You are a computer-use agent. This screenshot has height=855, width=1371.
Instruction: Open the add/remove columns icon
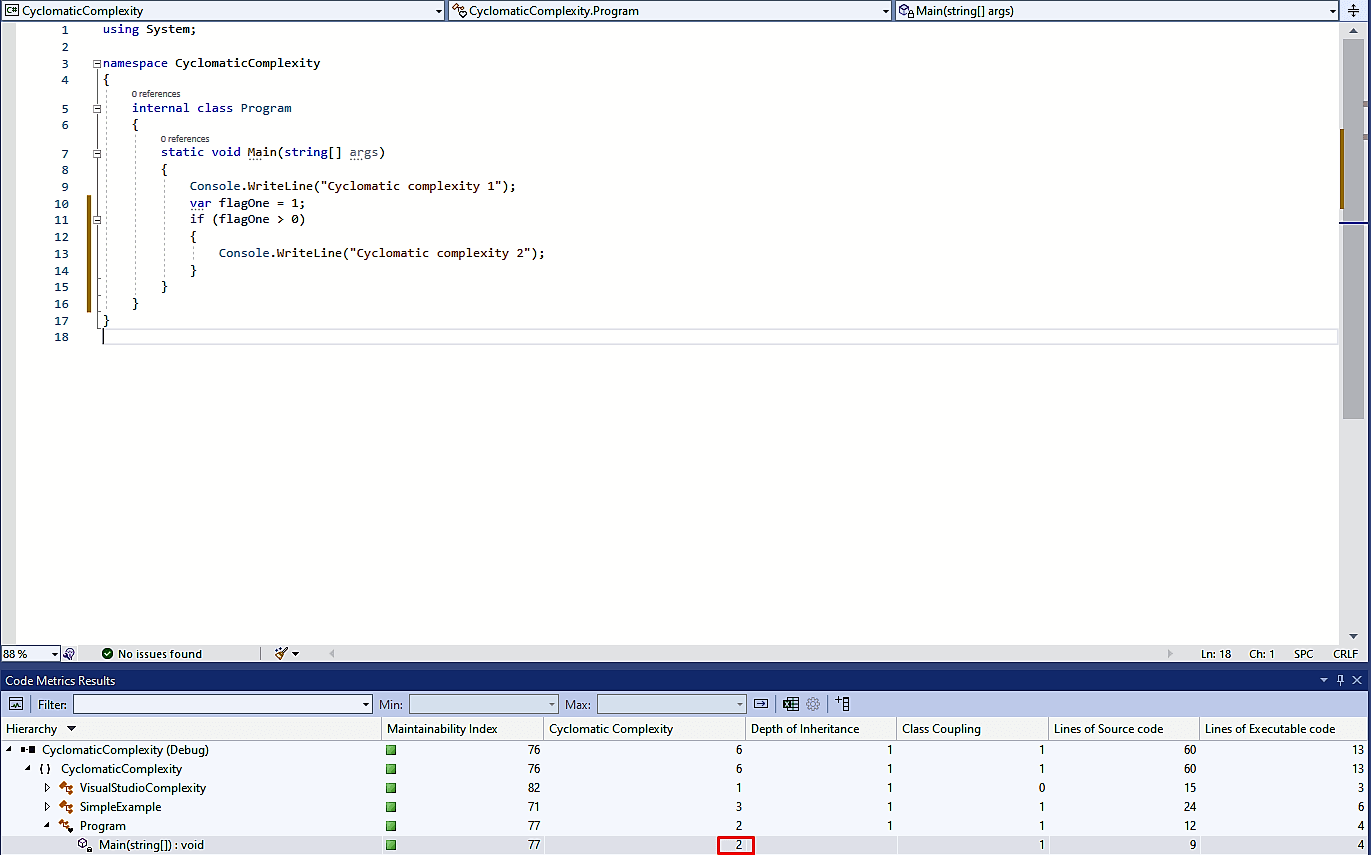(842, 704)
